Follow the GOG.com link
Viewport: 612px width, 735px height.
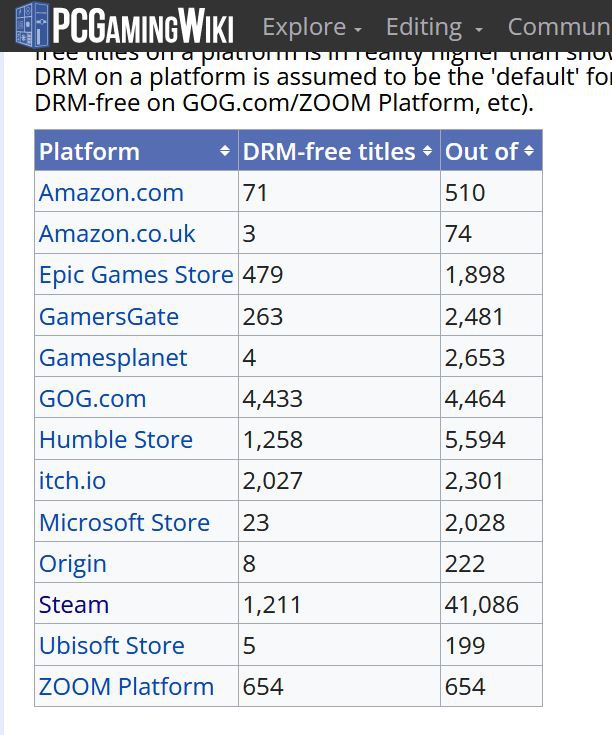click(x=92, y=399)
